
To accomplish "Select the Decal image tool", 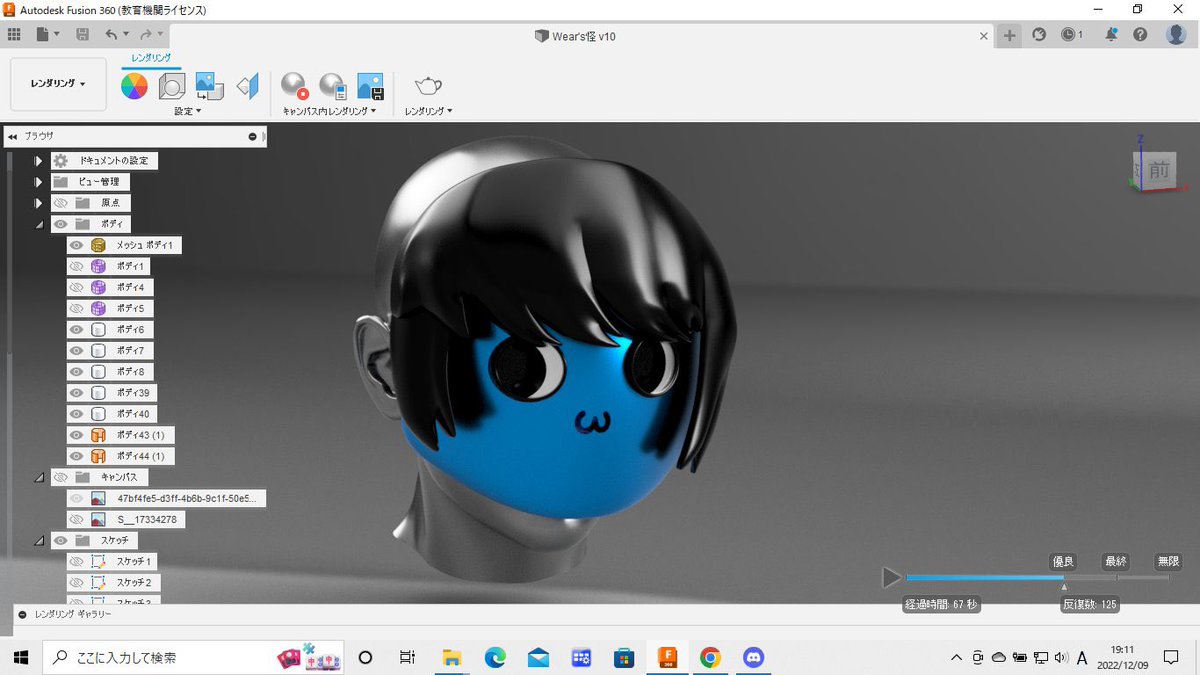I will click(x=209, y=86).
